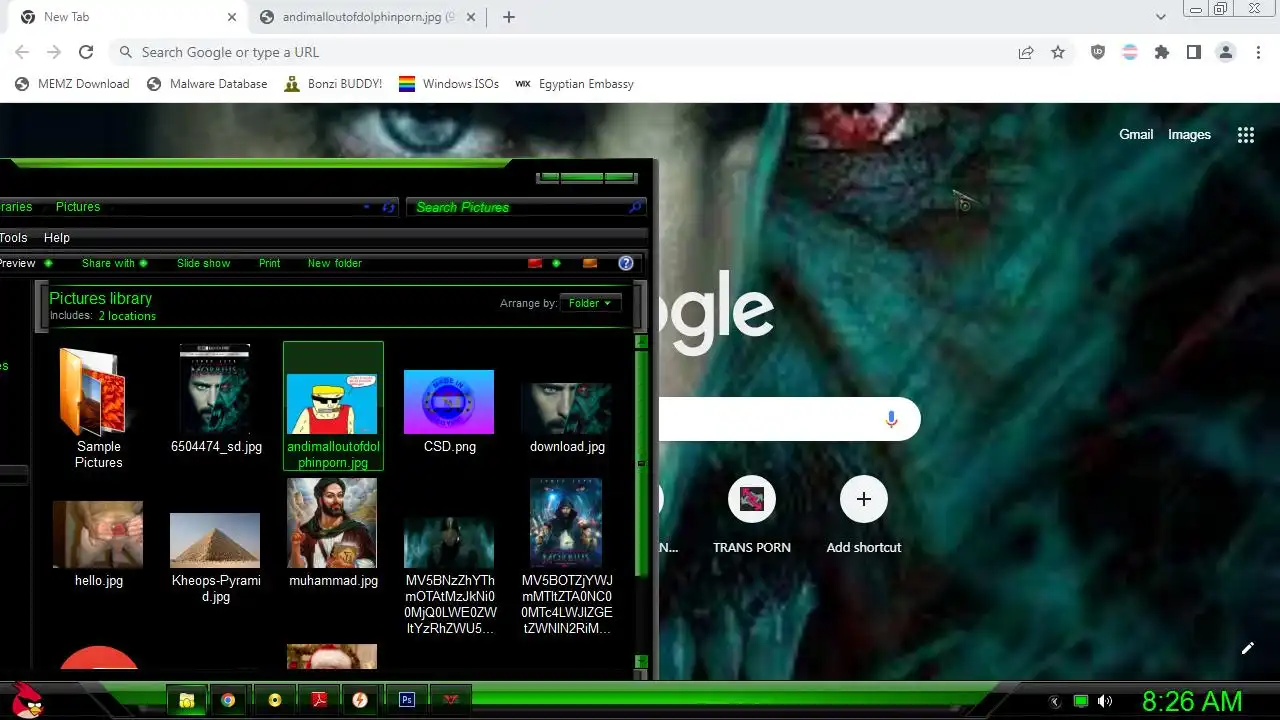Open the Egyptian Embassy bookmark
The height and width of the screenshot is (720, 1280).
(x=574, y=84)
